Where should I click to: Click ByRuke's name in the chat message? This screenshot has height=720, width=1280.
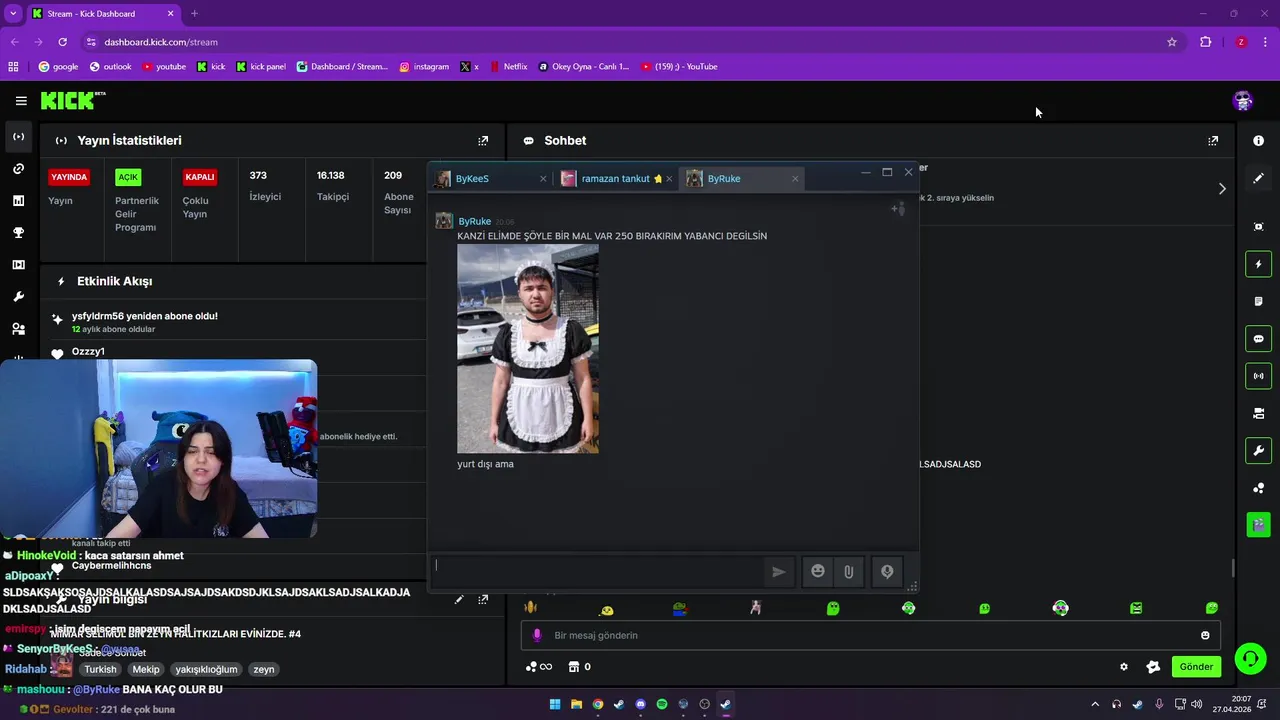pos(474,222)
